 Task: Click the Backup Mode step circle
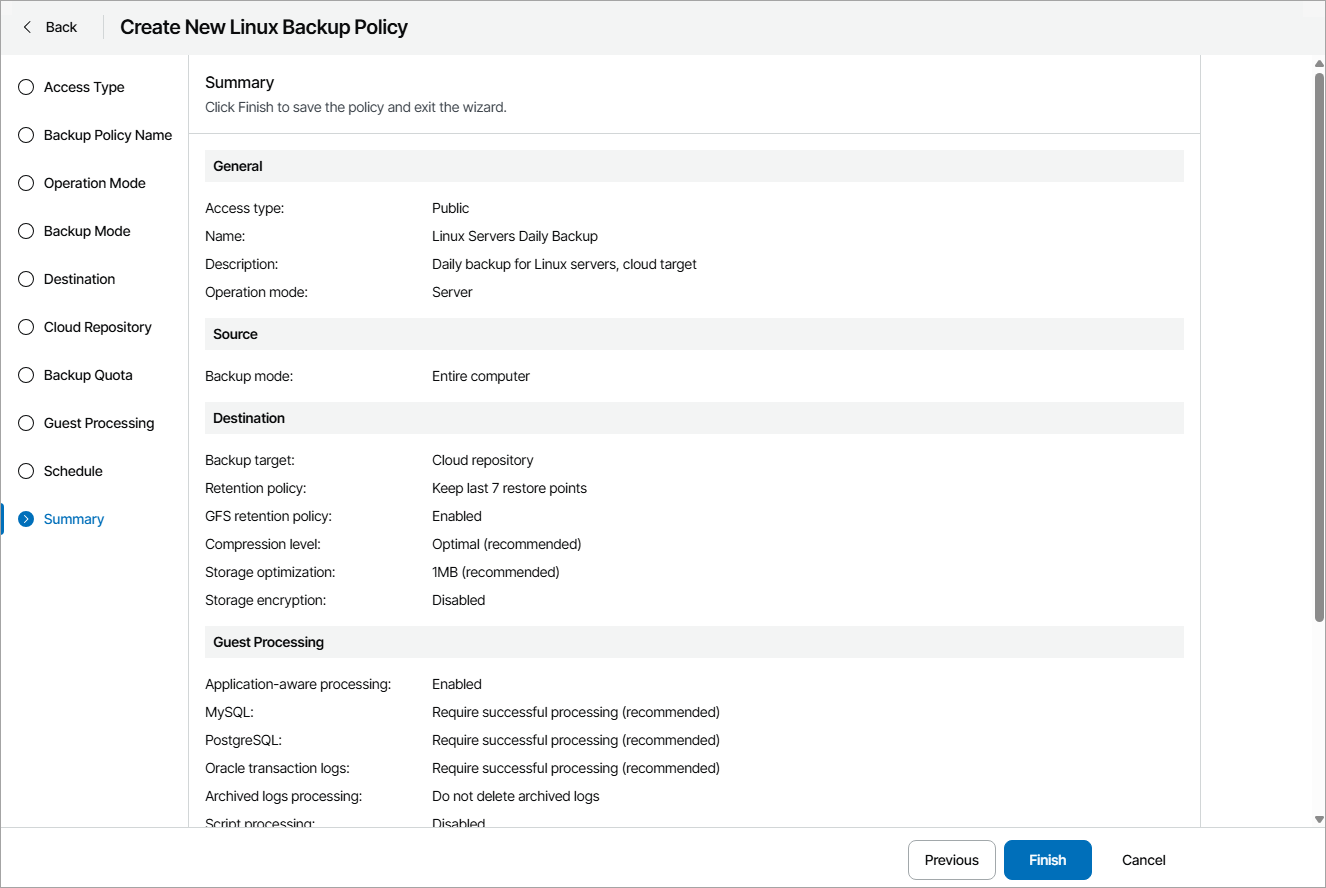point(26,231)
